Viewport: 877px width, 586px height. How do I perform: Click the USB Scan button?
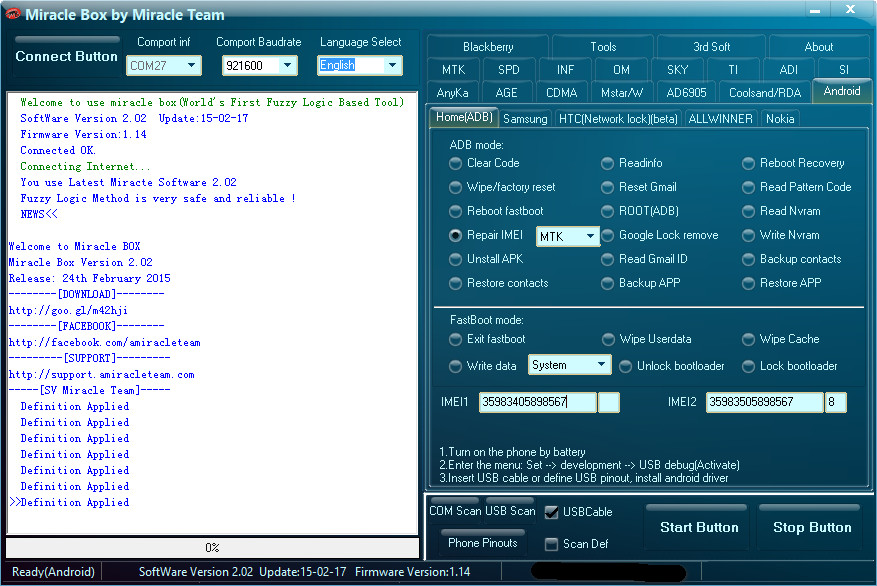[x=510, y=511]
